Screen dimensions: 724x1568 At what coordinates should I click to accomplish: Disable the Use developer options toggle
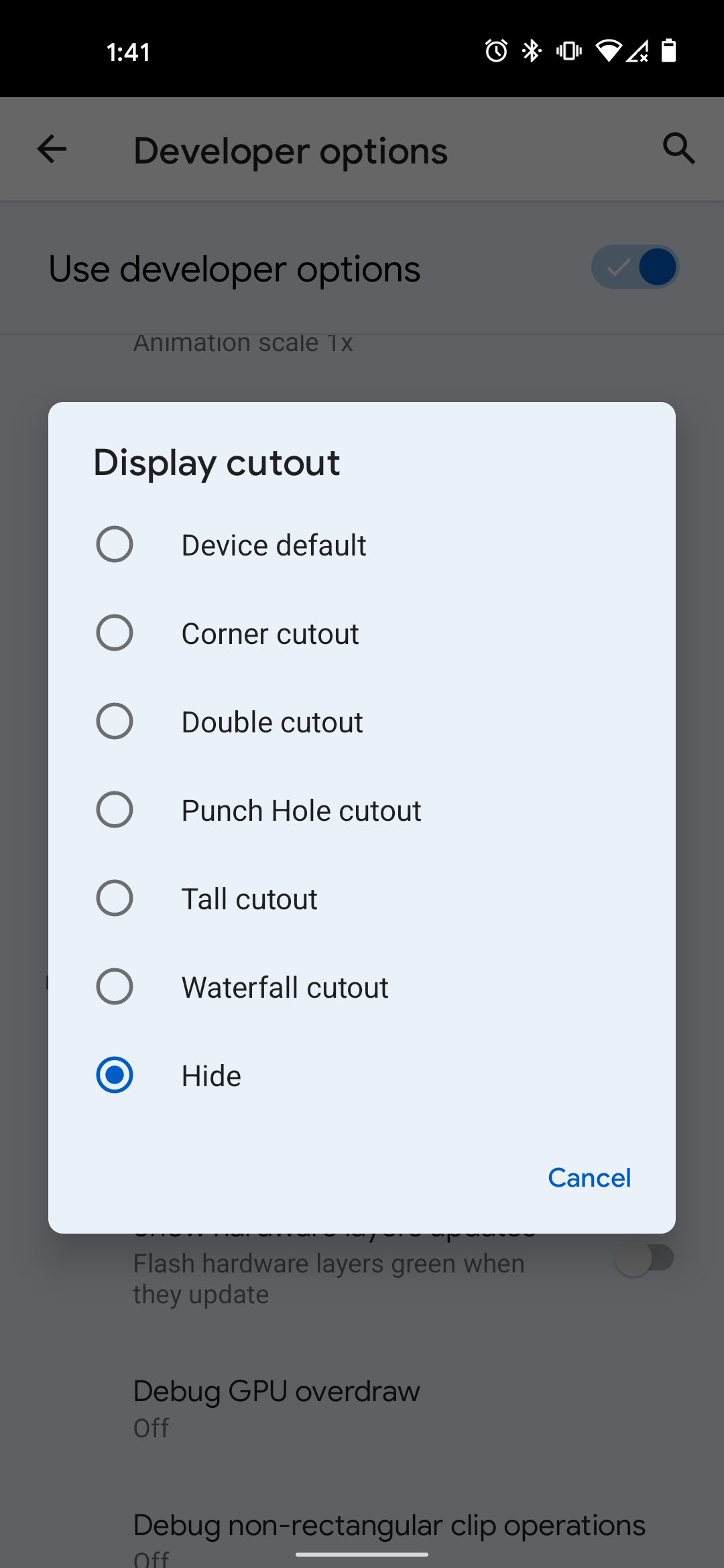(634, 267)
